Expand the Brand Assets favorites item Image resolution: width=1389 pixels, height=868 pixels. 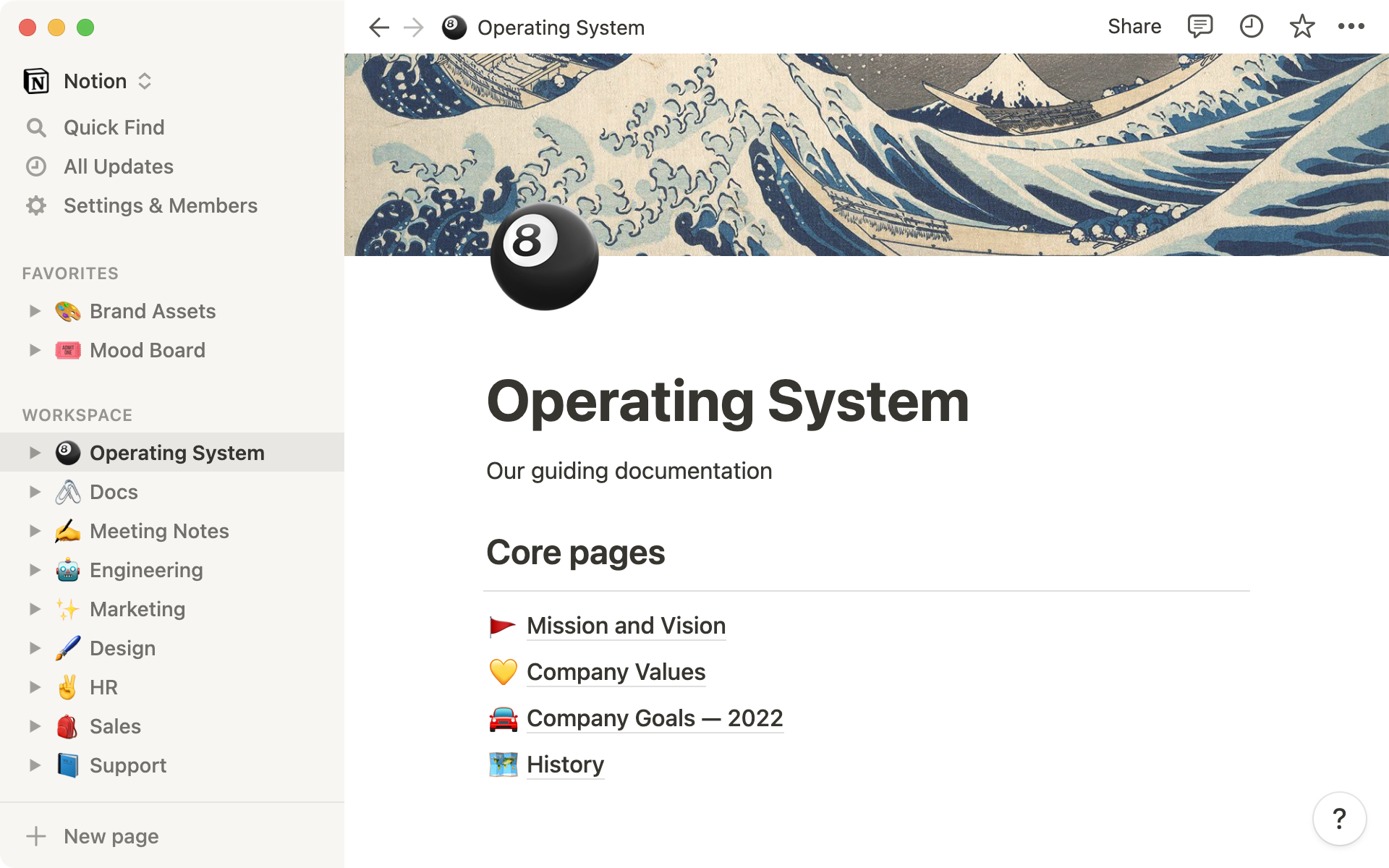point(33,310)
